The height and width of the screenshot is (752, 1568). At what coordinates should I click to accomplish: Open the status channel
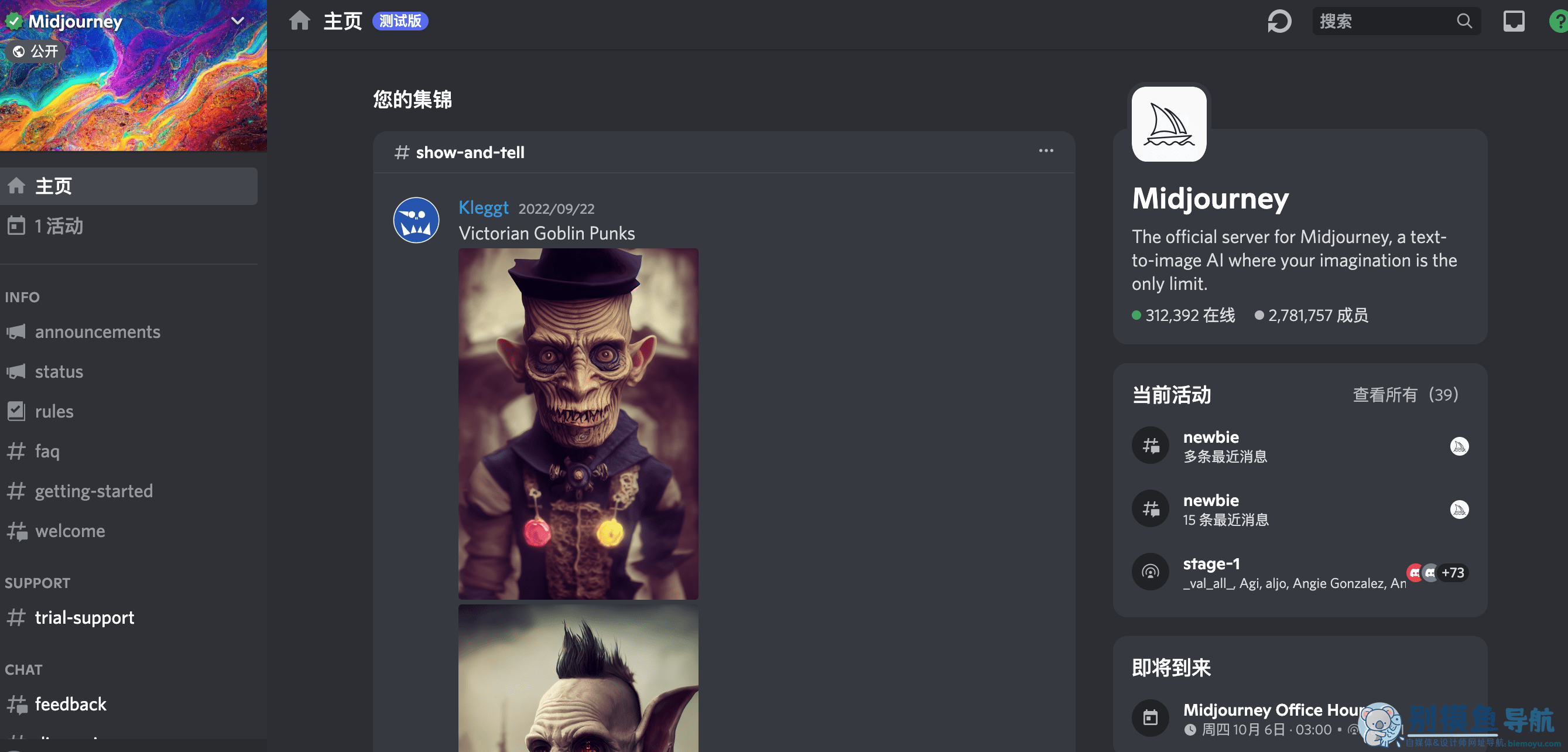tap(128, 371)
